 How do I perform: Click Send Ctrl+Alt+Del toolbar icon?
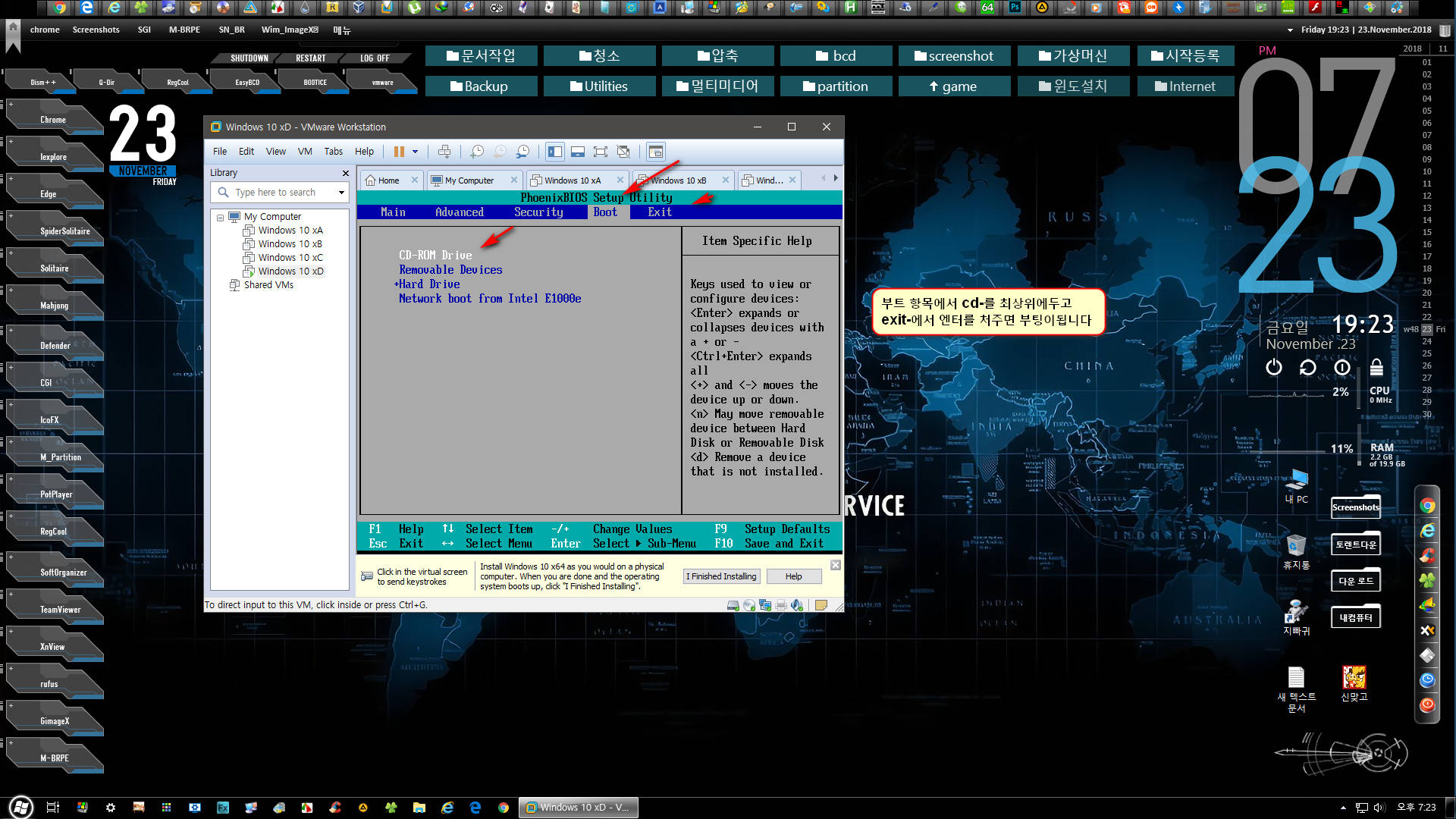444,152
